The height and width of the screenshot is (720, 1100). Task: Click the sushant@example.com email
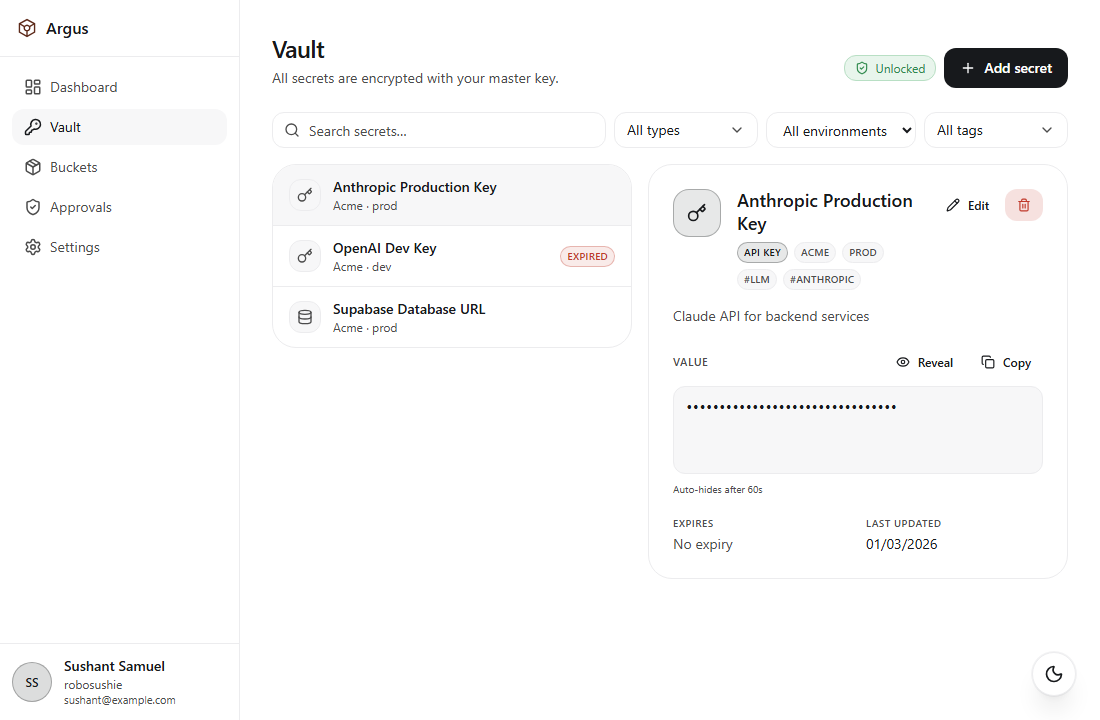click(119, 700)
